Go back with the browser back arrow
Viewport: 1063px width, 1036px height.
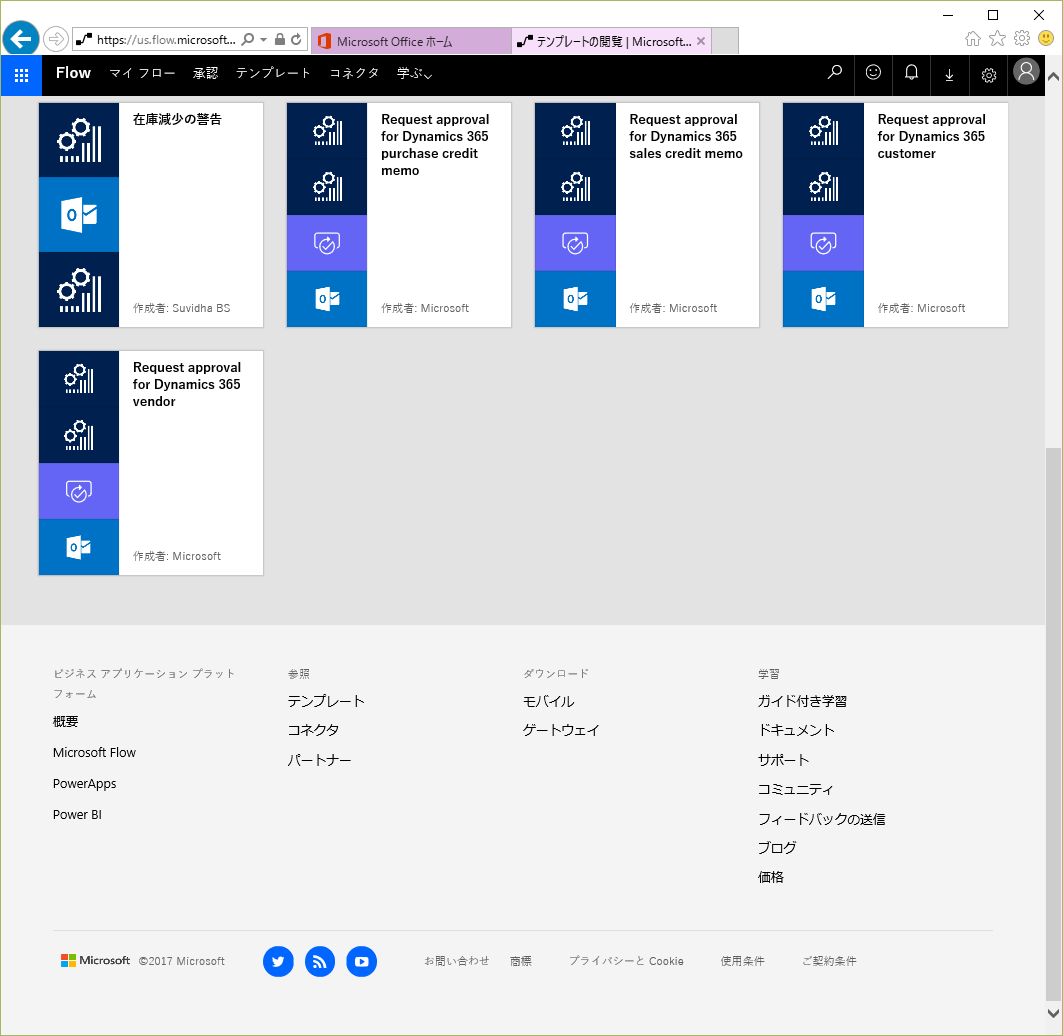point(21,39)
